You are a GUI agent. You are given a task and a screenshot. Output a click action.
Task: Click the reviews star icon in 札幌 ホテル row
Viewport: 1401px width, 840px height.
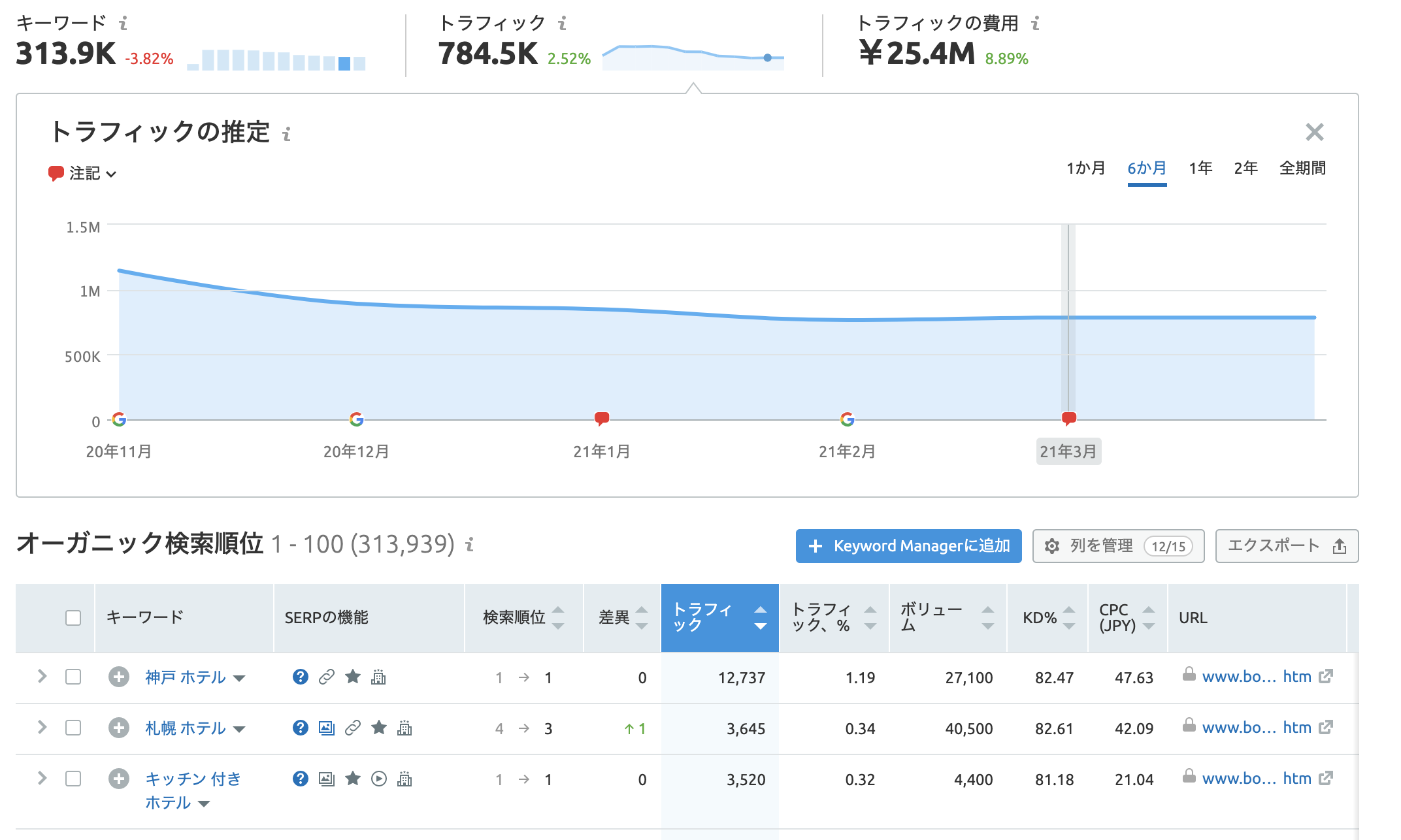(x=379, y=728)
